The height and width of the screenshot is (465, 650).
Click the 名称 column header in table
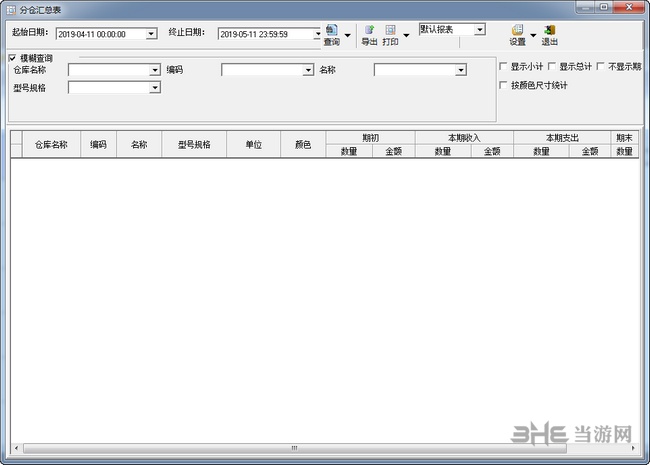tap(139, 144)
